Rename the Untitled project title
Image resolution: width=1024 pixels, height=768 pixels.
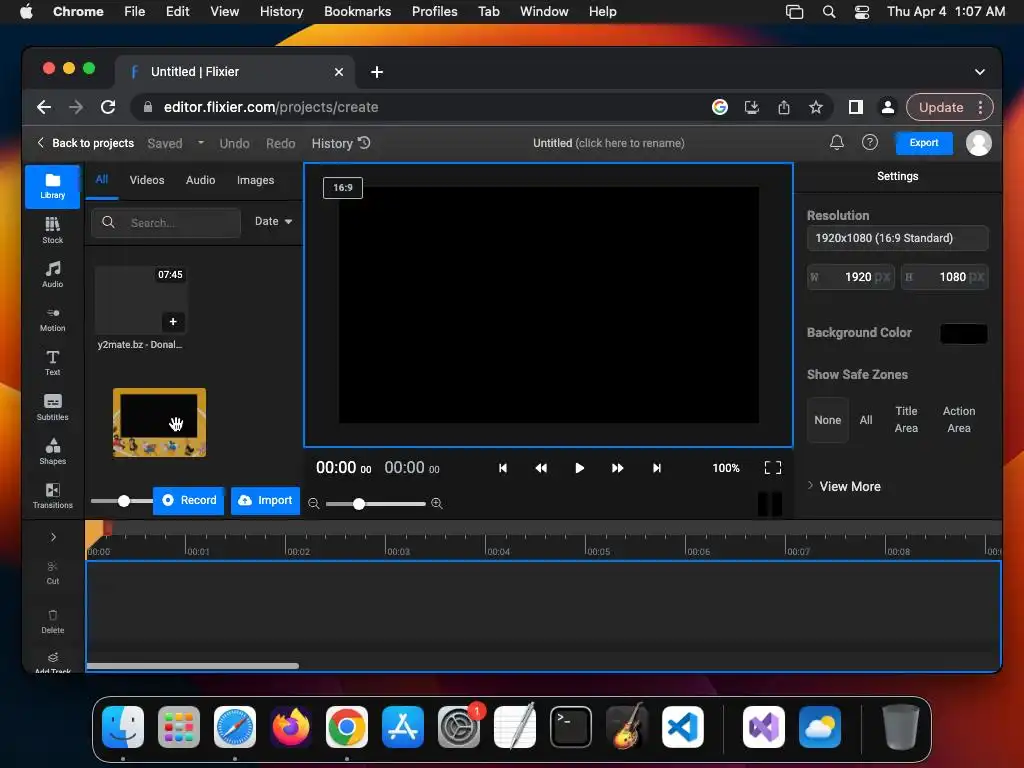(609, 142)
